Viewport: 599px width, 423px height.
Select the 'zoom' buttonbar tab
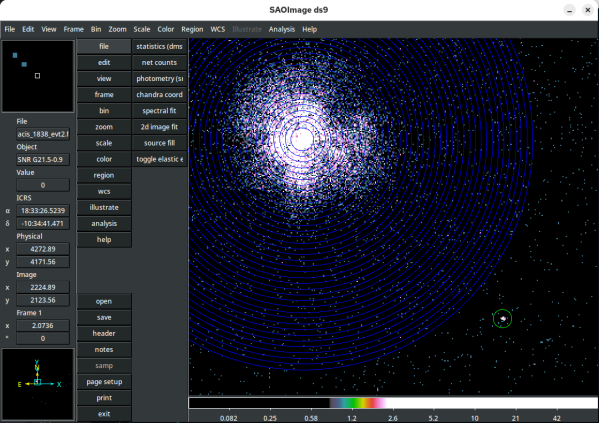coord(104,126)
